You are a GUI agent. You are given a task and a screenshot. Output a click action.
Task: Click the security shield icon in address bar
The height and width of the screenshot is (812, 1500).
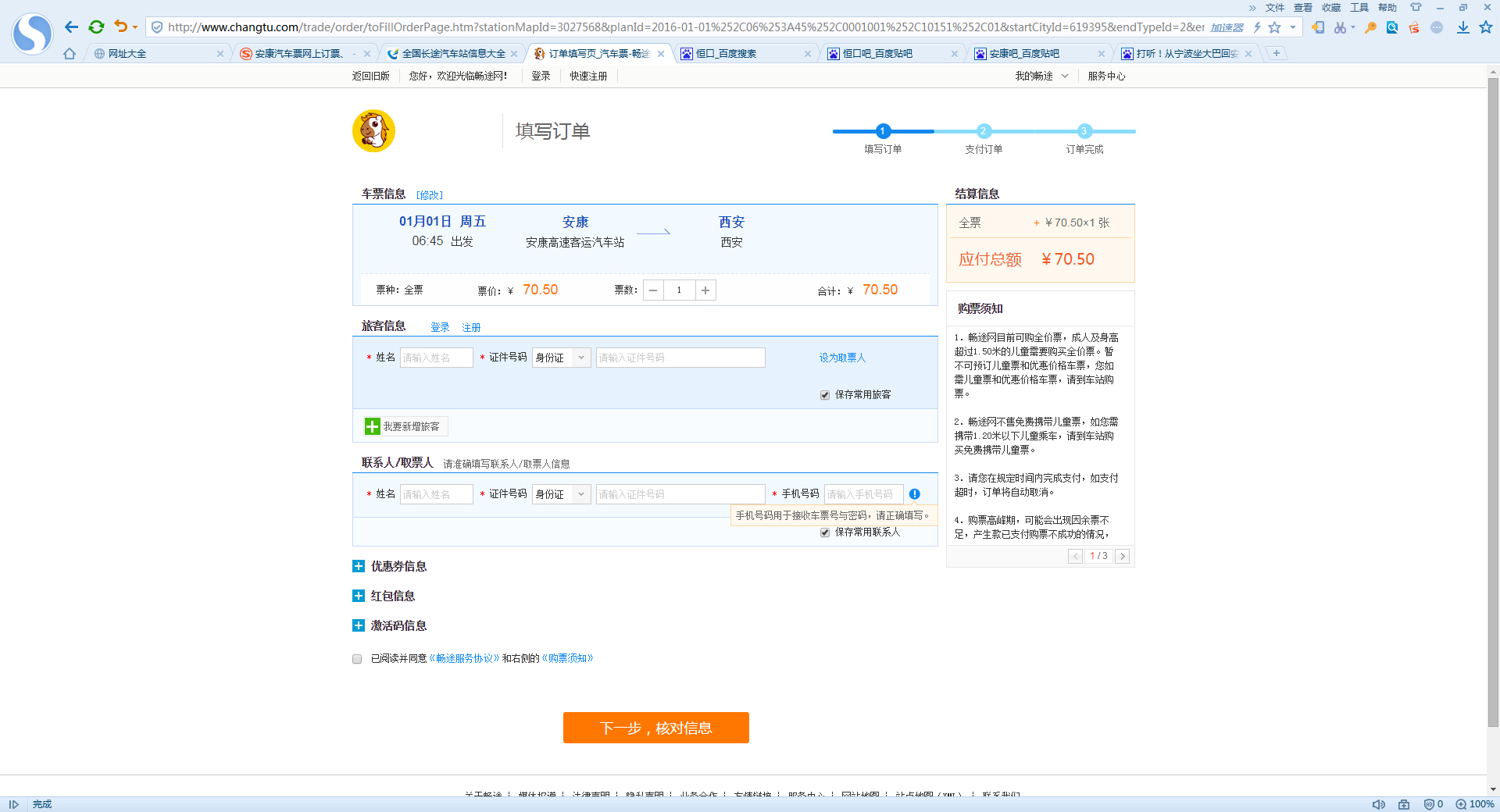point(157,27)
